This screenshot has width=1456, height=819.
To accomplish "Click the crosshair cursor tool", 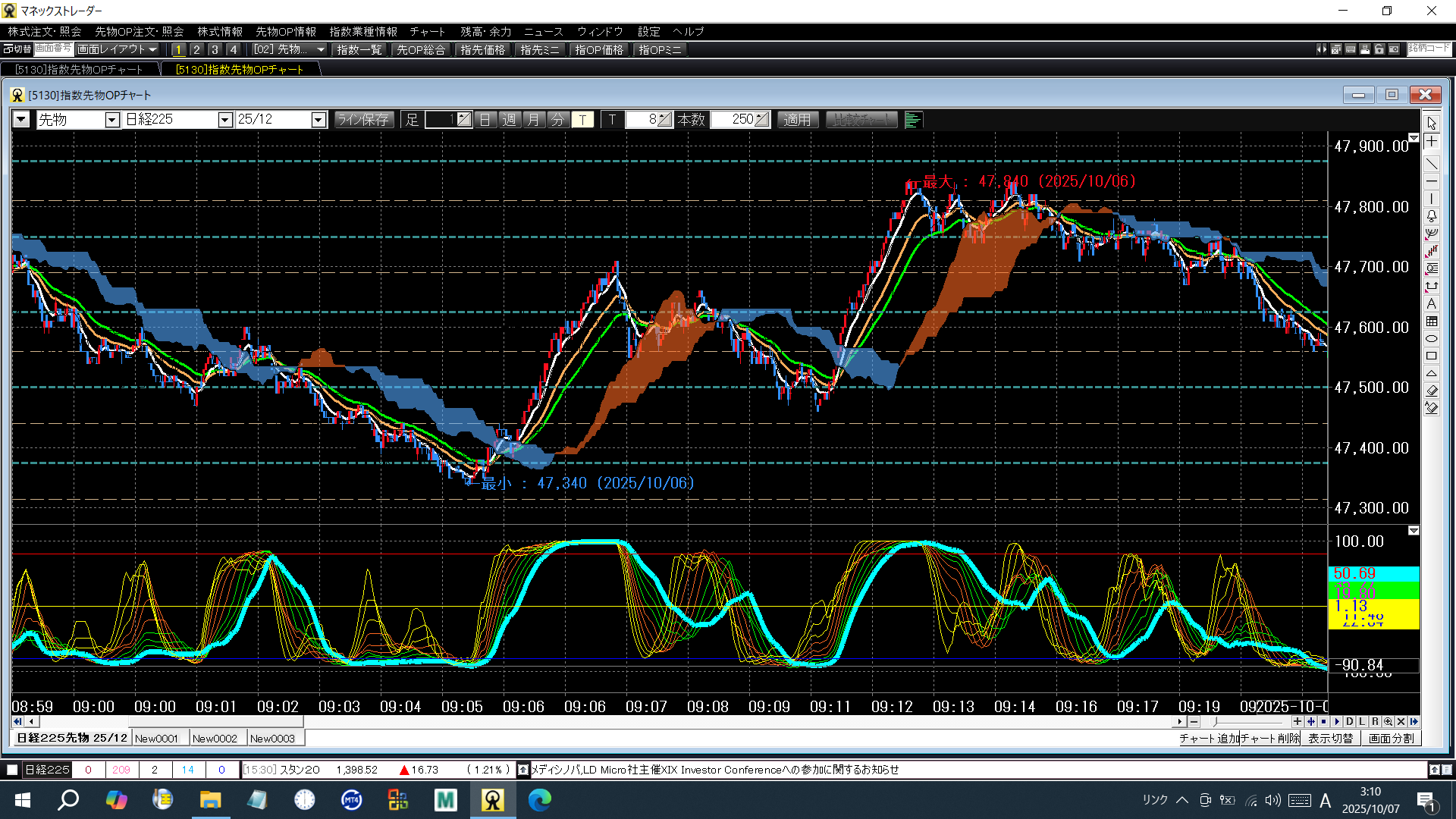I will tap(1431, 142).
